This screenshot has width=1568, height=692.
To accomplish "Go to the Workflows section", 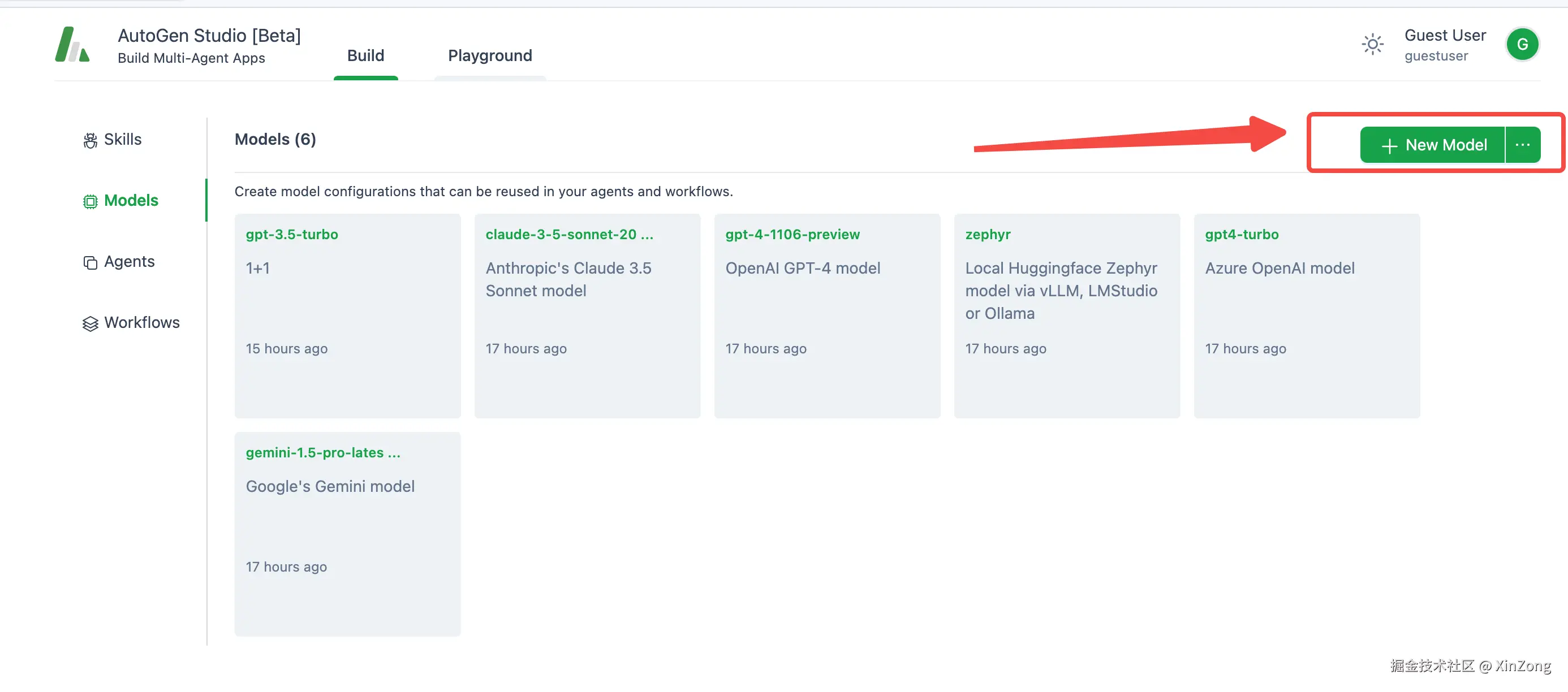I will point(141,323).
